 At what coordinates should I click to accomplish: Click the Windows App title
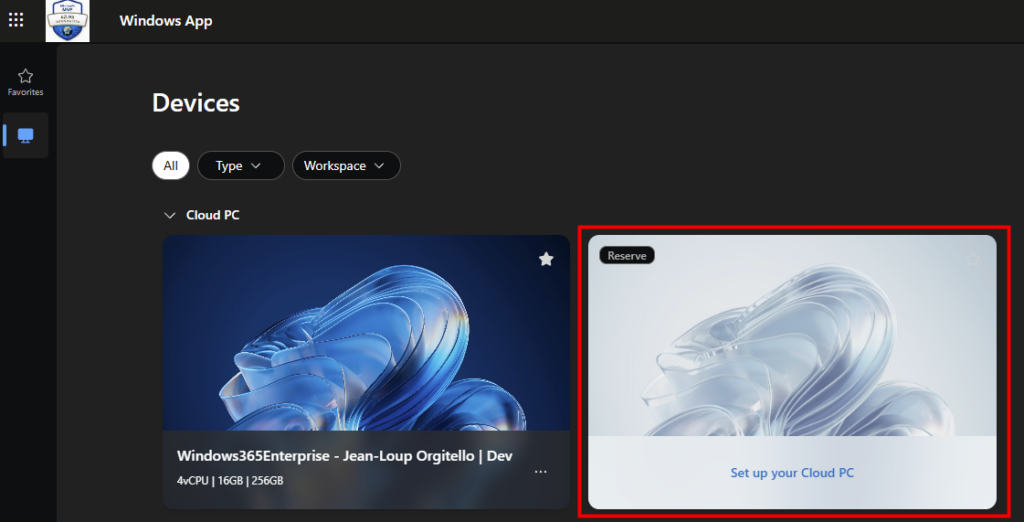point(166,21)
